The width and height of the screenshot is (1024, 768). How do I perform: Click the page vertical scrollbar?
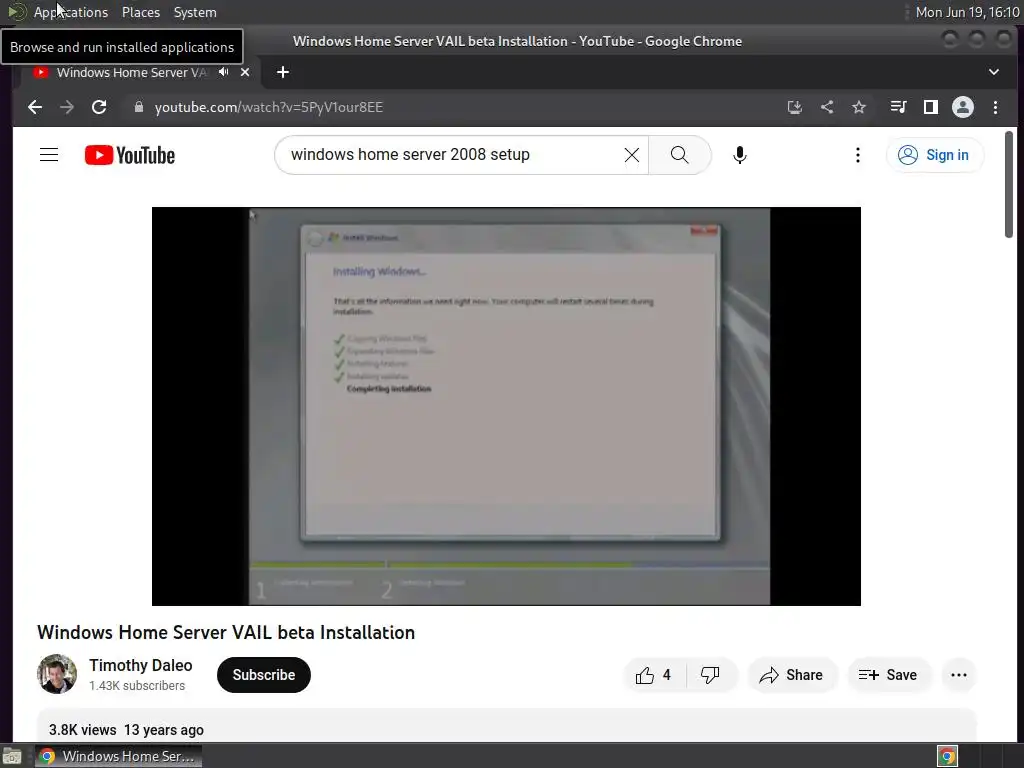(x=1008, y=184)
